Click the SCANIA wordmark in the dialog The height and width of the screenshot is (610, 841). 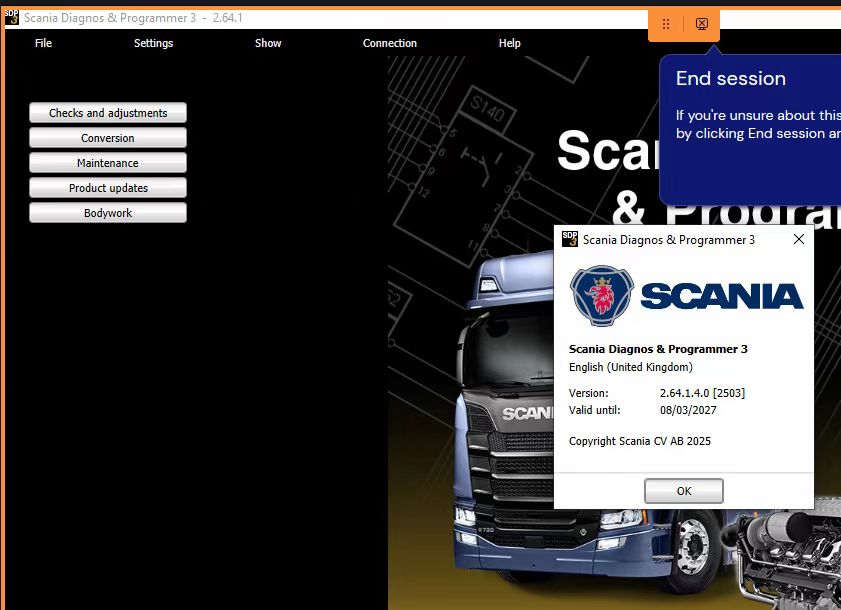coord(722,296)
